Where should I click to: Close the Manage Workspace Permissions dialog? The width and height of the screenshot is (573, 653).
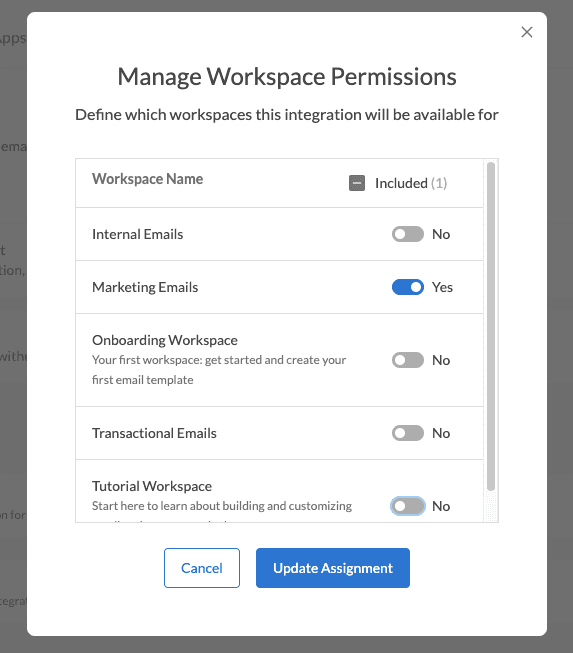click(x=527, y=32)
